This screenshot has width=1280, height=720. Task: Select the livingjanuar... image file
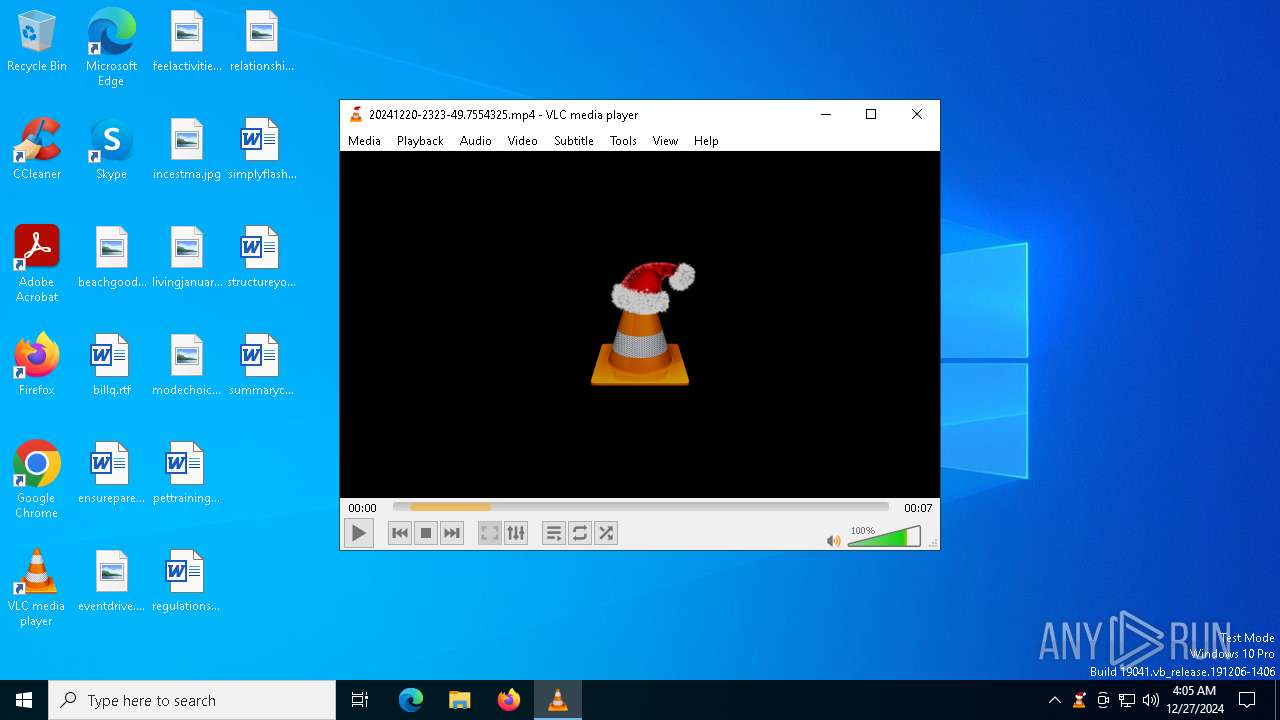[x=186, y=257]
